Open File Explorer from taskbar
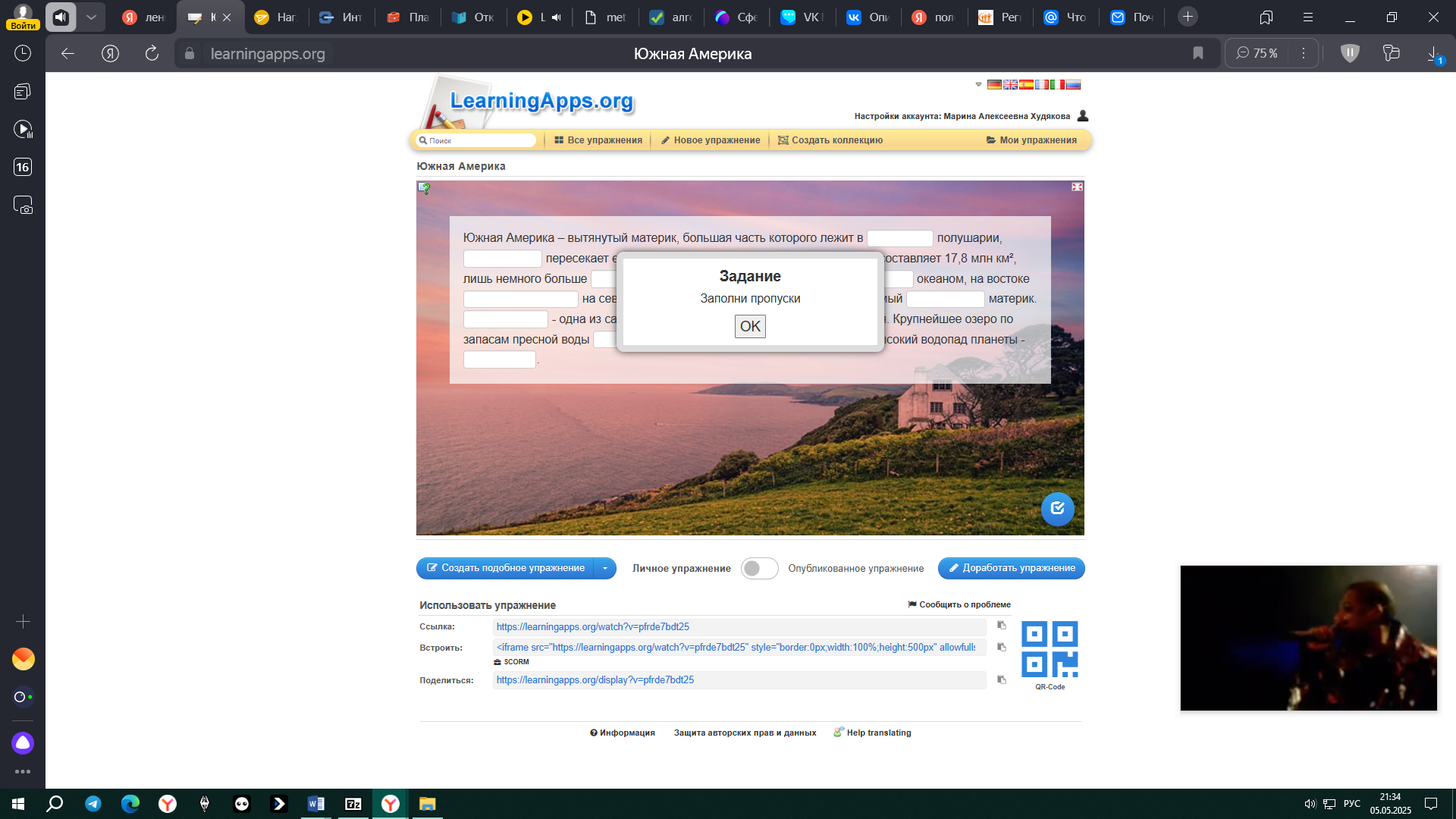1456x819 pixels. pos(428,804)
